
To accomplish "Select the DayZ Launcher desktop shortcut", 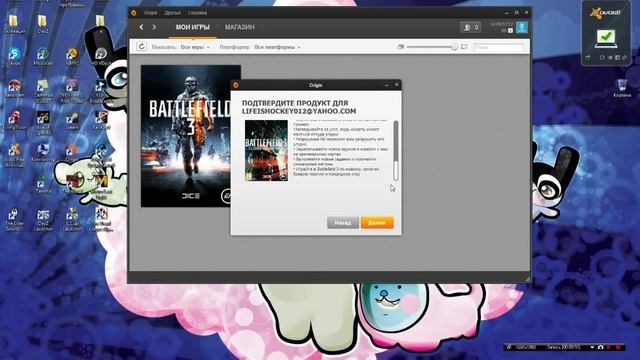I will (43, 220).
